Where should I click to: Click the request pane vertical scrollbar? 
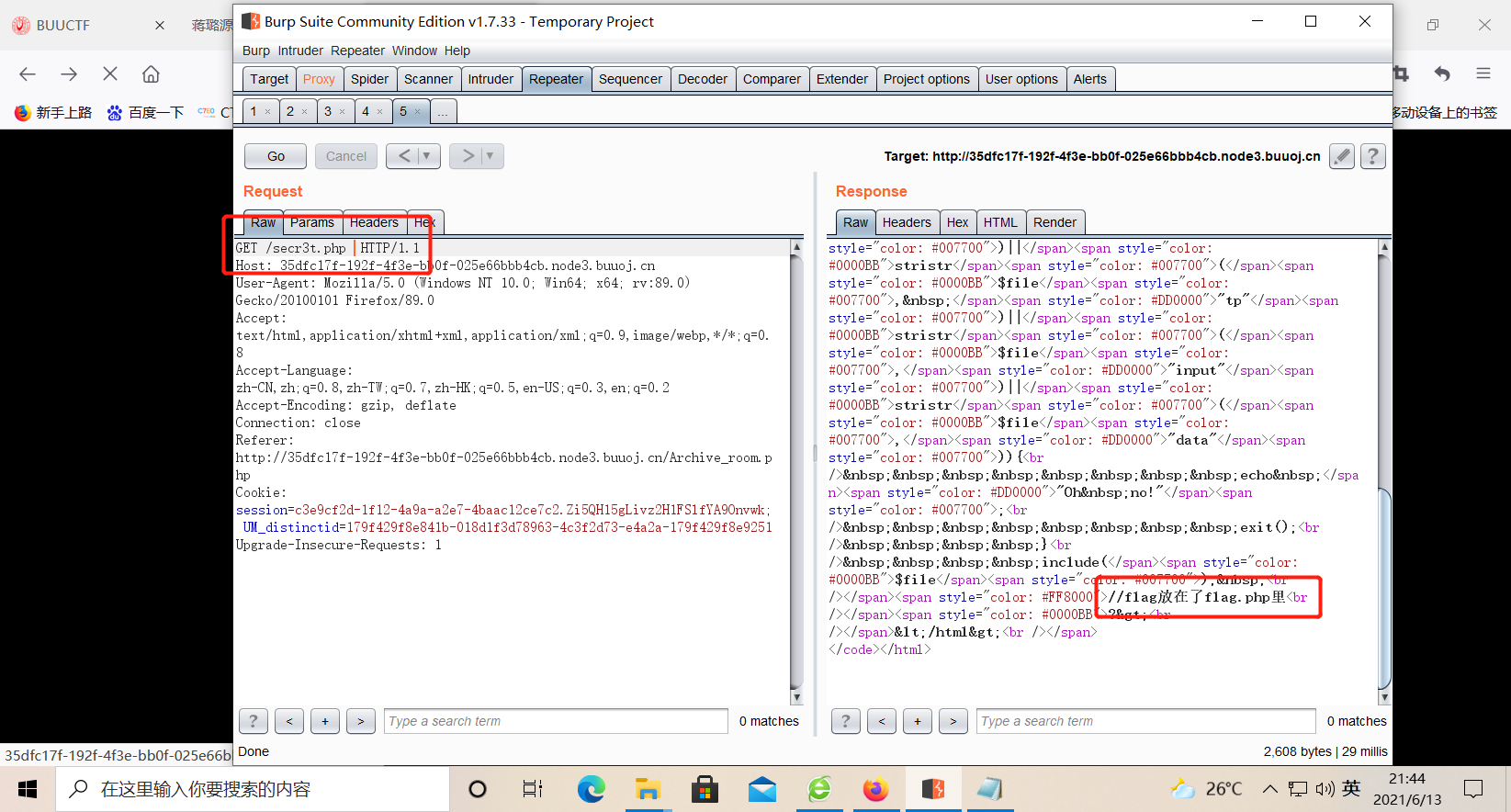point(796,472)
